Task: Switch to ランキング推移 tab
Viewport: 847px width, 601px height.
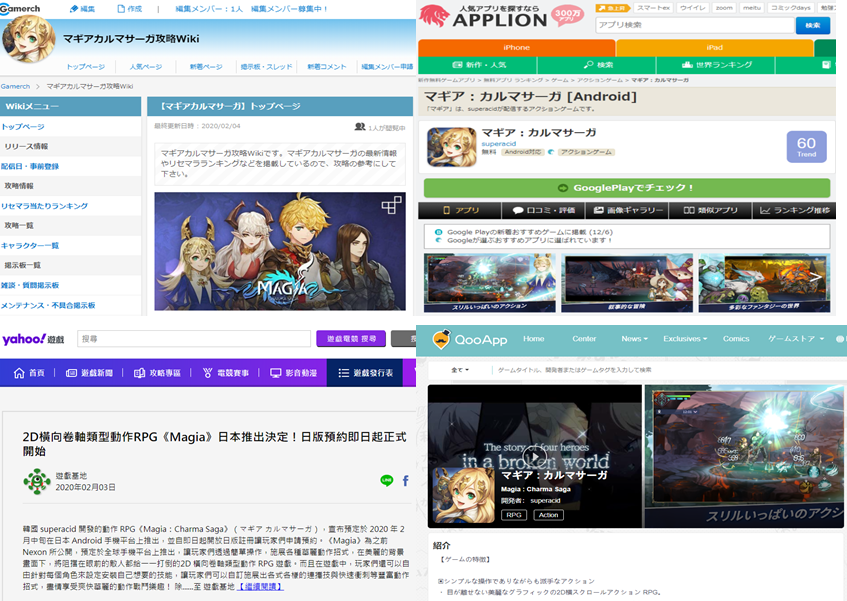Action: (x=795, y=210)
